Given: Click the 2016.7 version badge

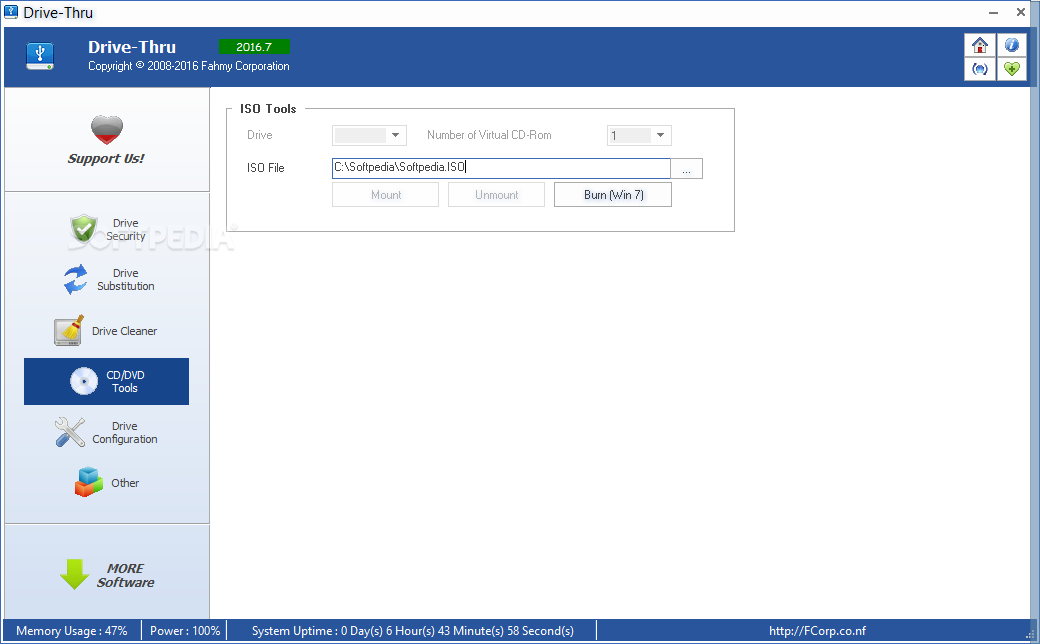Looking at the screenshot, I should [254, 47].
